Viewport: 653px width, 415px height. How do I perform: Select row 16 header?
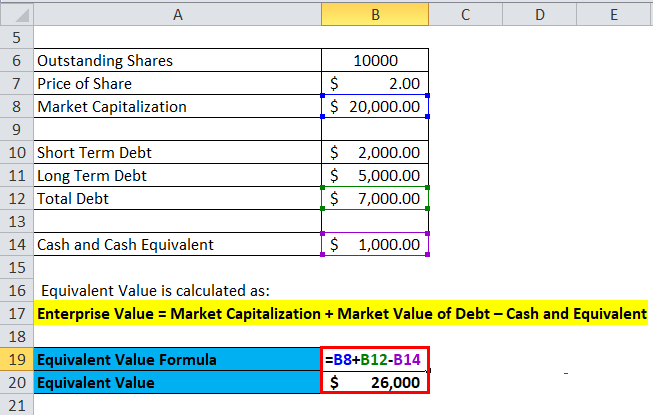[17, 290]
